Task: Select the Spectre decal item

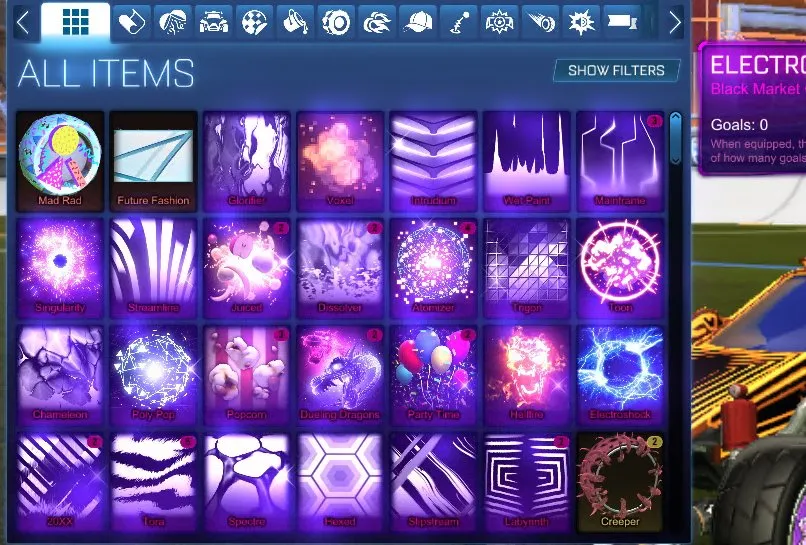Action: pyautogui.click(x=247, y=482)
